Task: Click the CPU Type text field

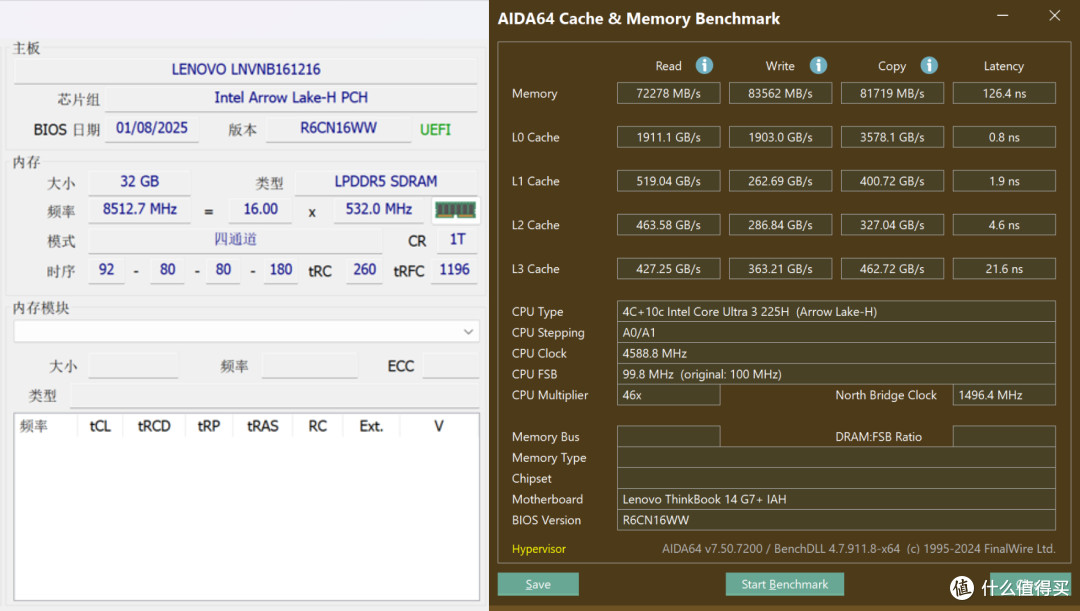Action: pos(836,311)
